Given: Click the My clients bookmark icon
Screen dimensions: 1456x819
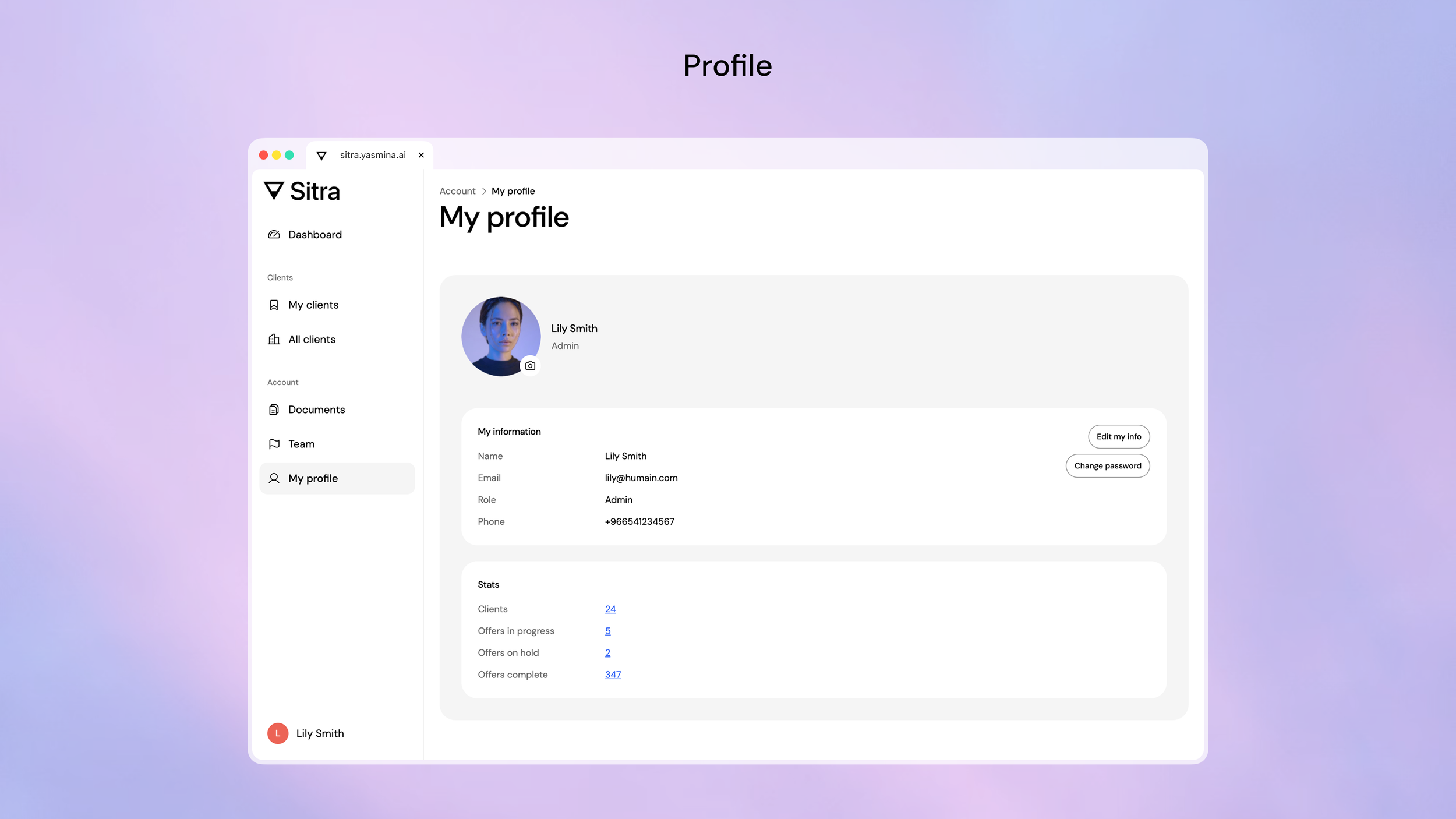Looking at the screenshot, I should [274, 305].
